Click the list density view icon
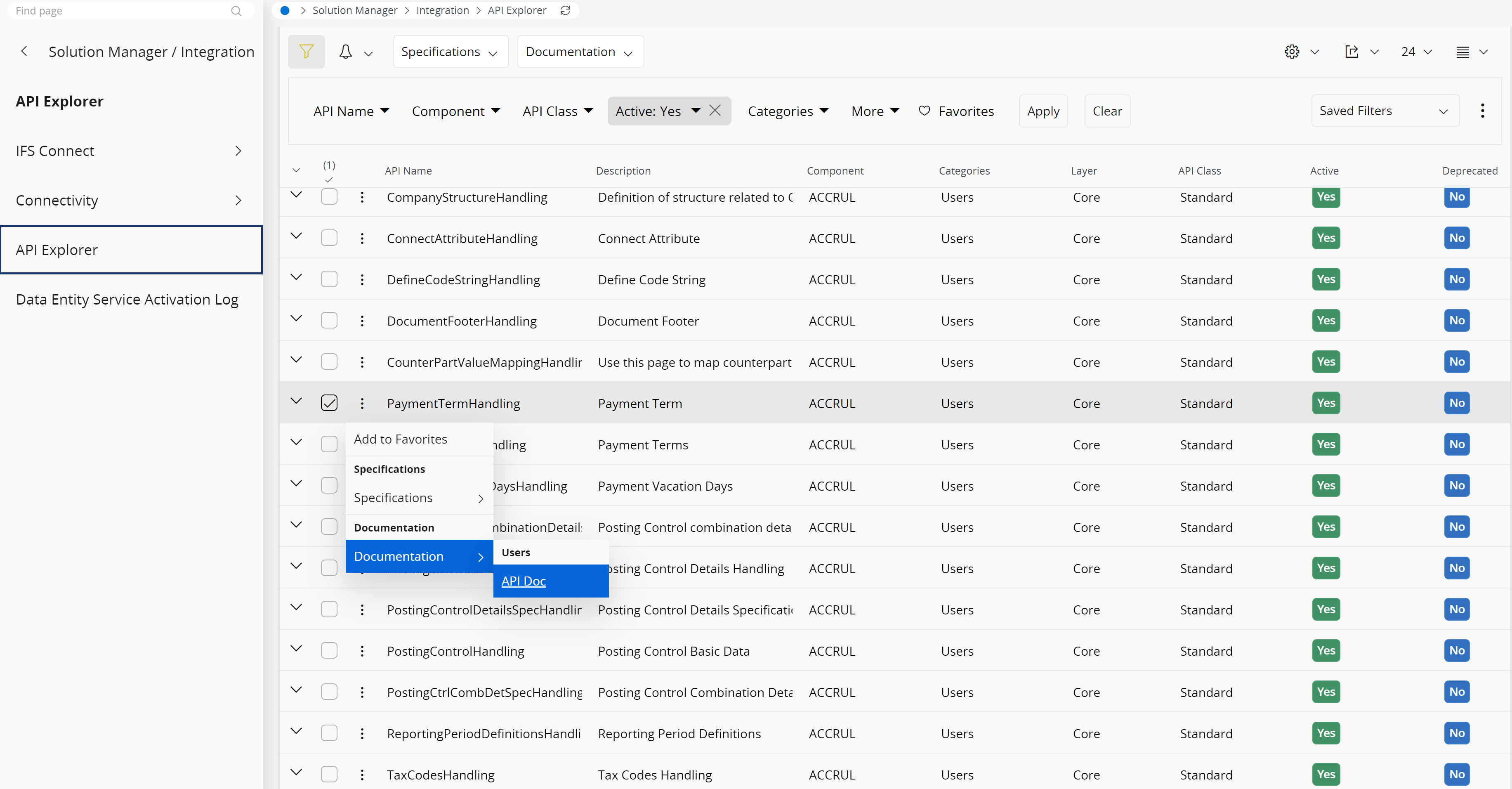1512x789 pixels. click(1462, 52)
